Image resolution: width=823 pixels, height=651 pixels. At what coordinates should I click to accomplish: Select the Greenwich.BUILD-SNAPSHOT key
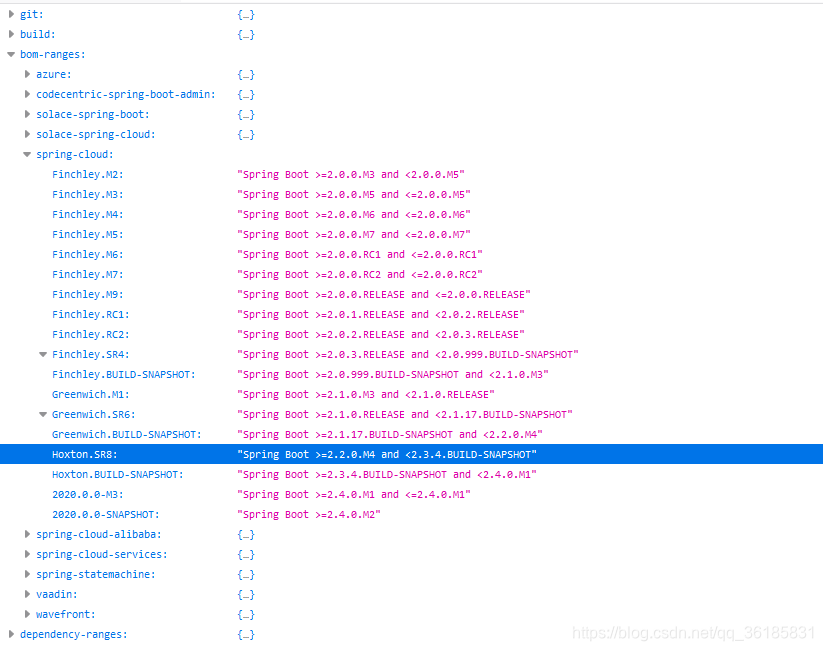(x=126, y=434)
